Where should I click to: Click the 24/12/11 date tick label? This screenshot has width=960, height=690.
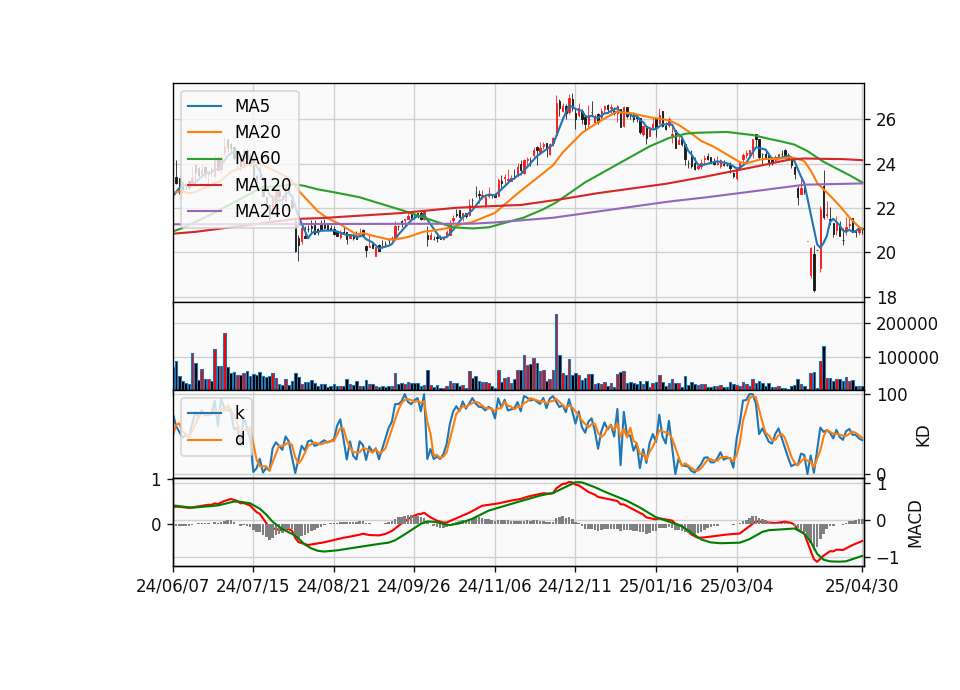(575, 586)
